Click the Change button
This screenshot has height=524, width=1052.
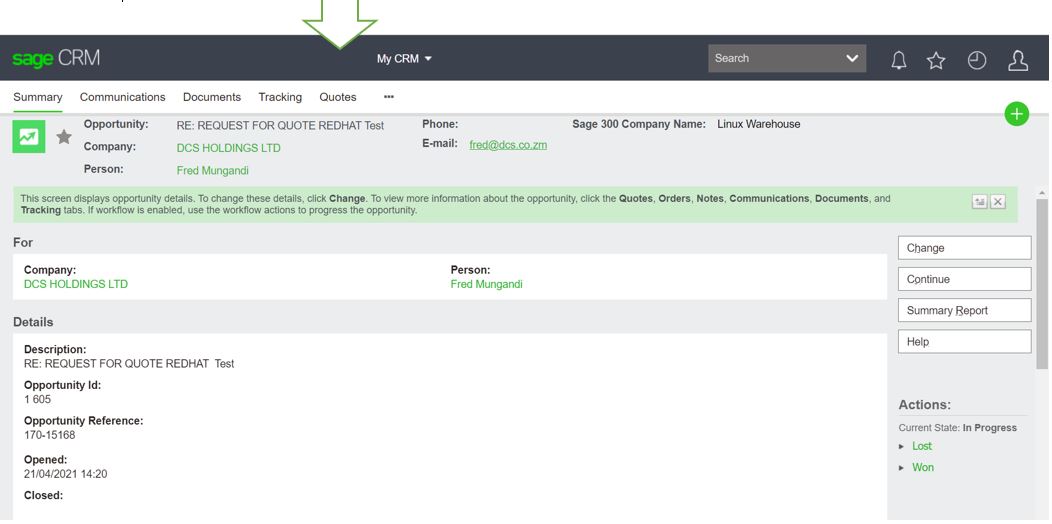(963, 248)
